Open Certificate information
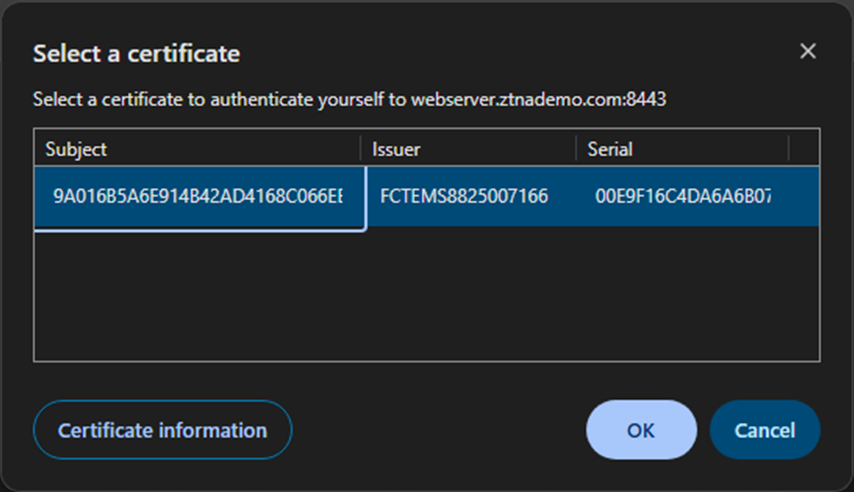The width and height of the screenshot is (854, 492). coord(162,430)
